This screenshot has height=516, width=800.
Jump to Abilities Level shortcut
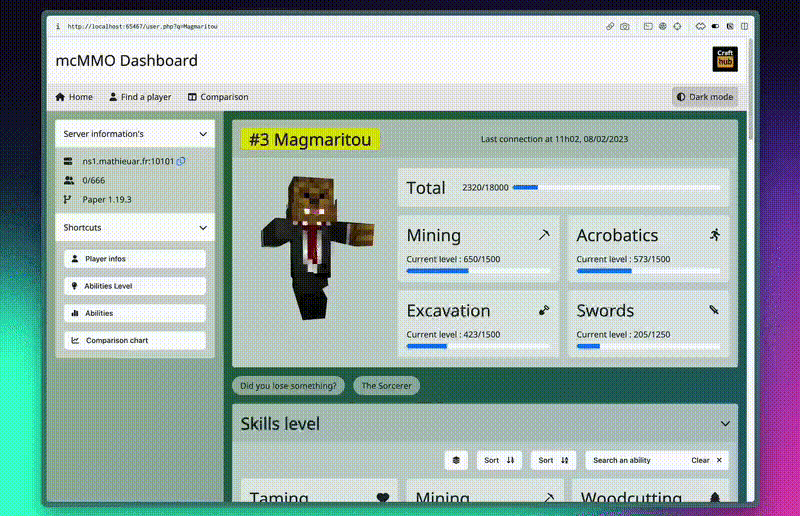click(135, 286)
